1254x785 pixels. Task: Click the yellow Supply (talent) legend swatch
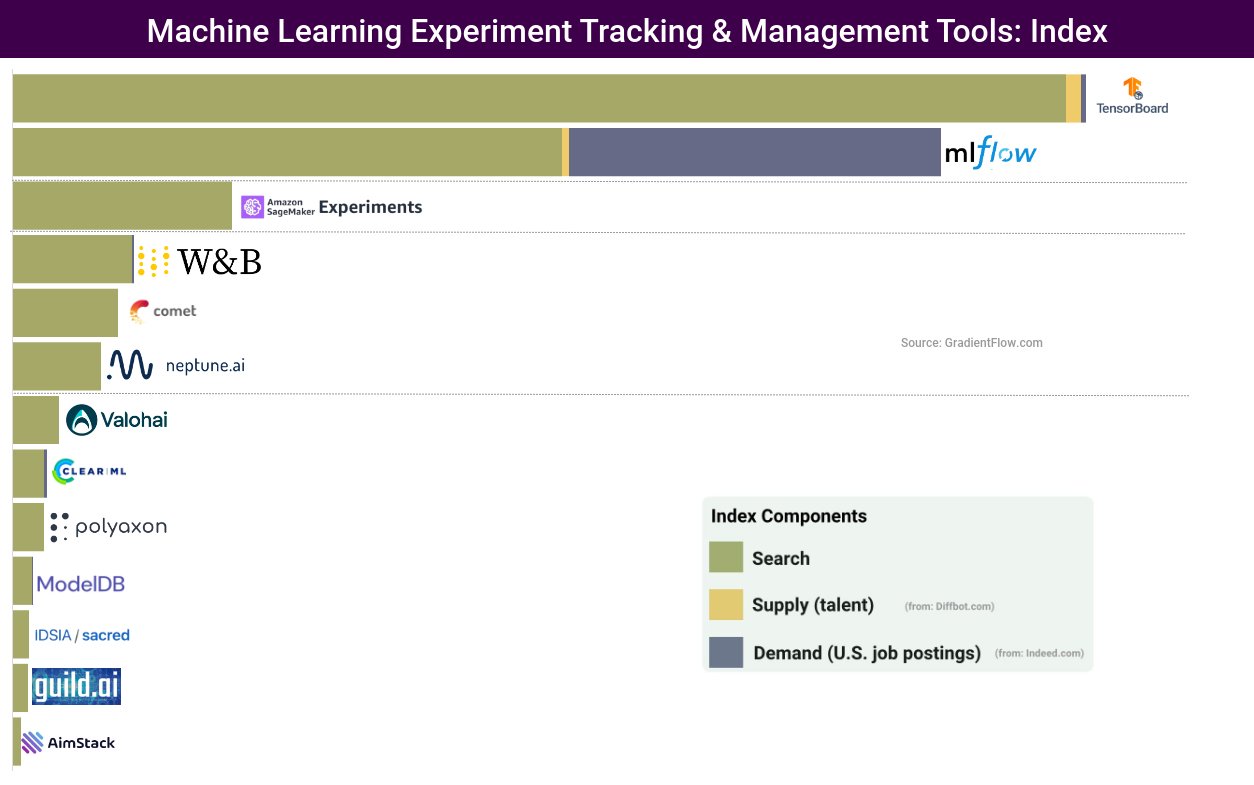tap(726, 605)
